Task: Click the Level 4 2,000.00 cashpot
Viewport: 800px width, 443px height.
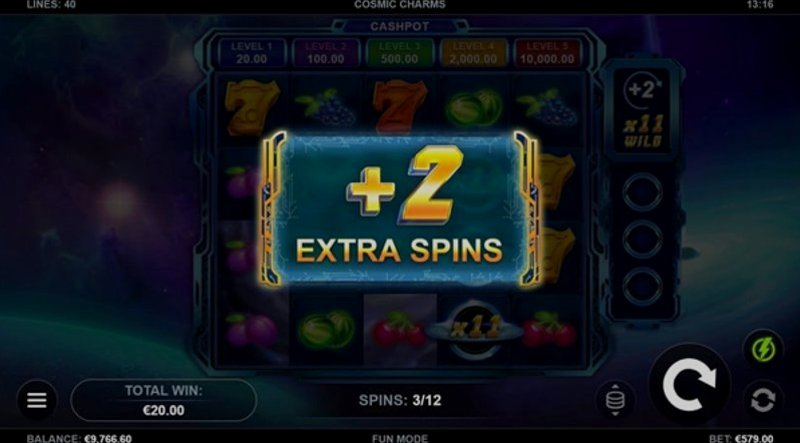Action: pos(473,53)
